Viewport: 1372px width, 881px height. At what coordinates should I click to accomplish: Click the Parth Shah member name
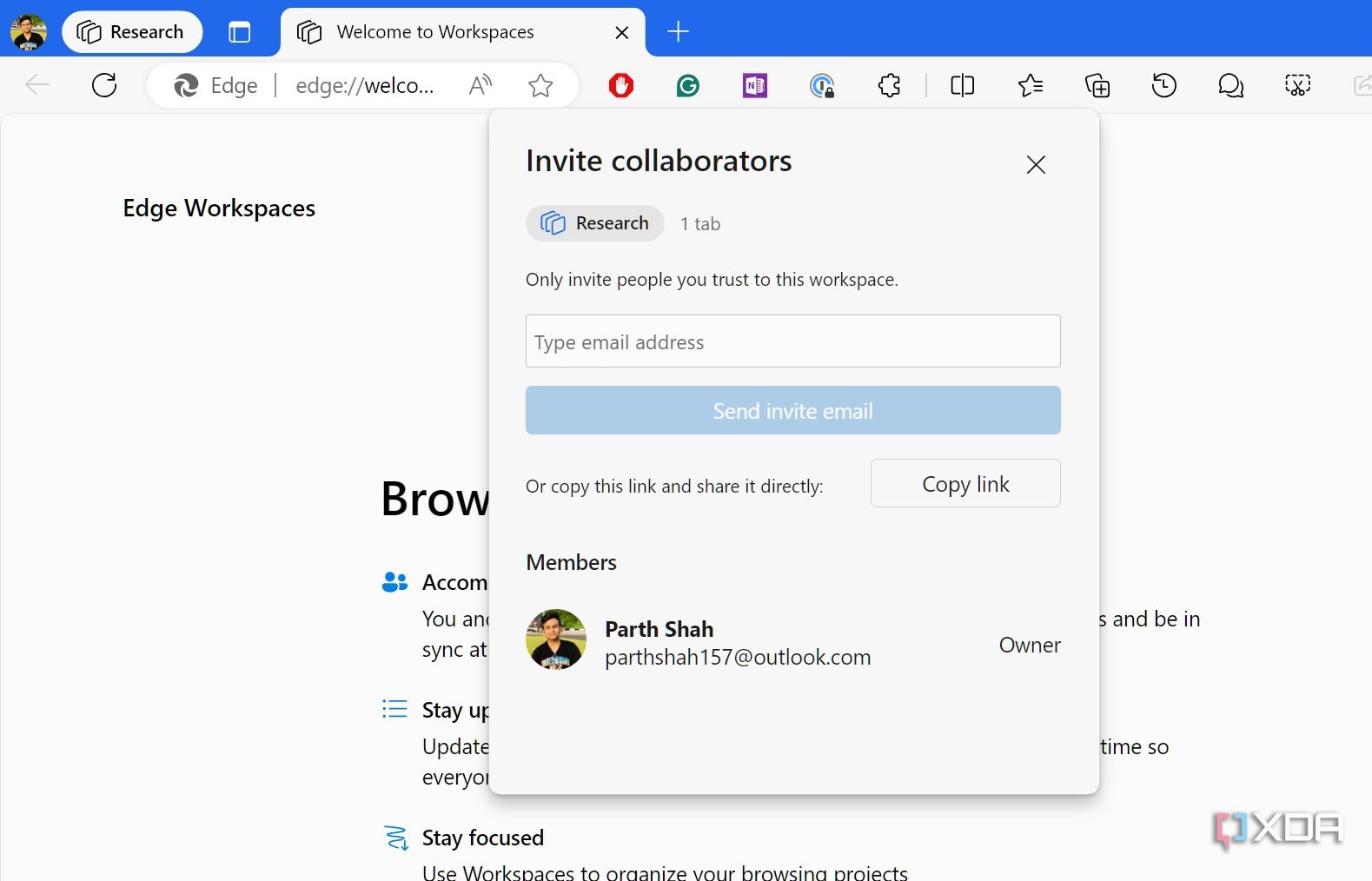click(659, 629)
